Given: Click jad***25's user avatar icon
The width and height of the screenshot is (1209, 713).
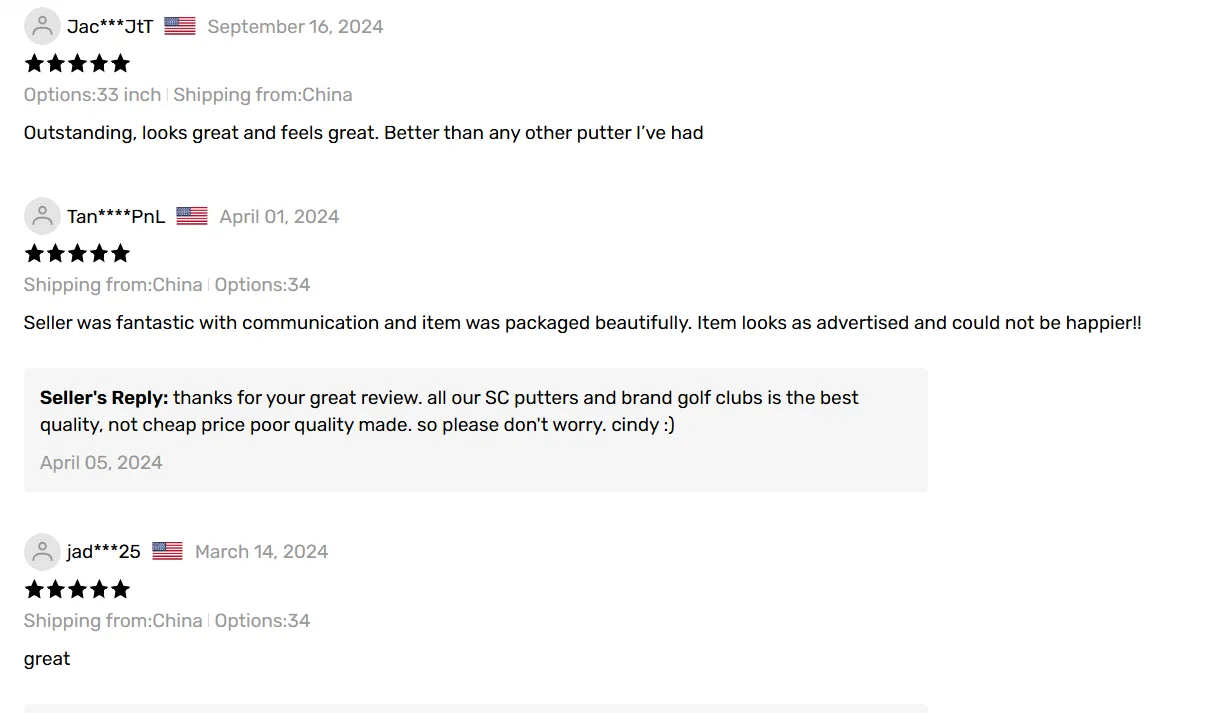Looking at the screenshot, I should 42,551.
